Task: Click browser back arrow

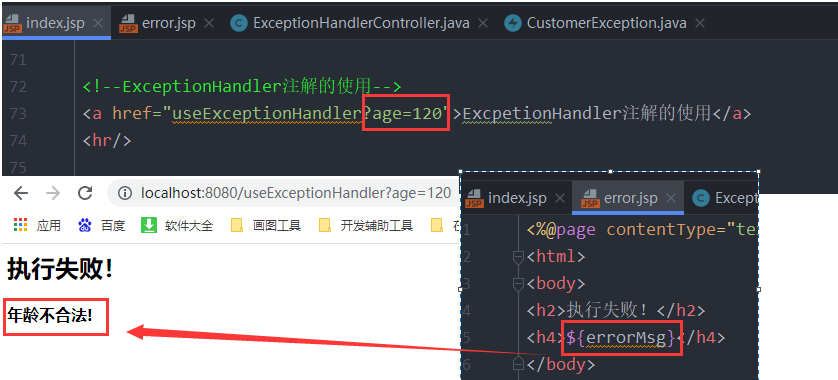Action: [x=21, y=193]
